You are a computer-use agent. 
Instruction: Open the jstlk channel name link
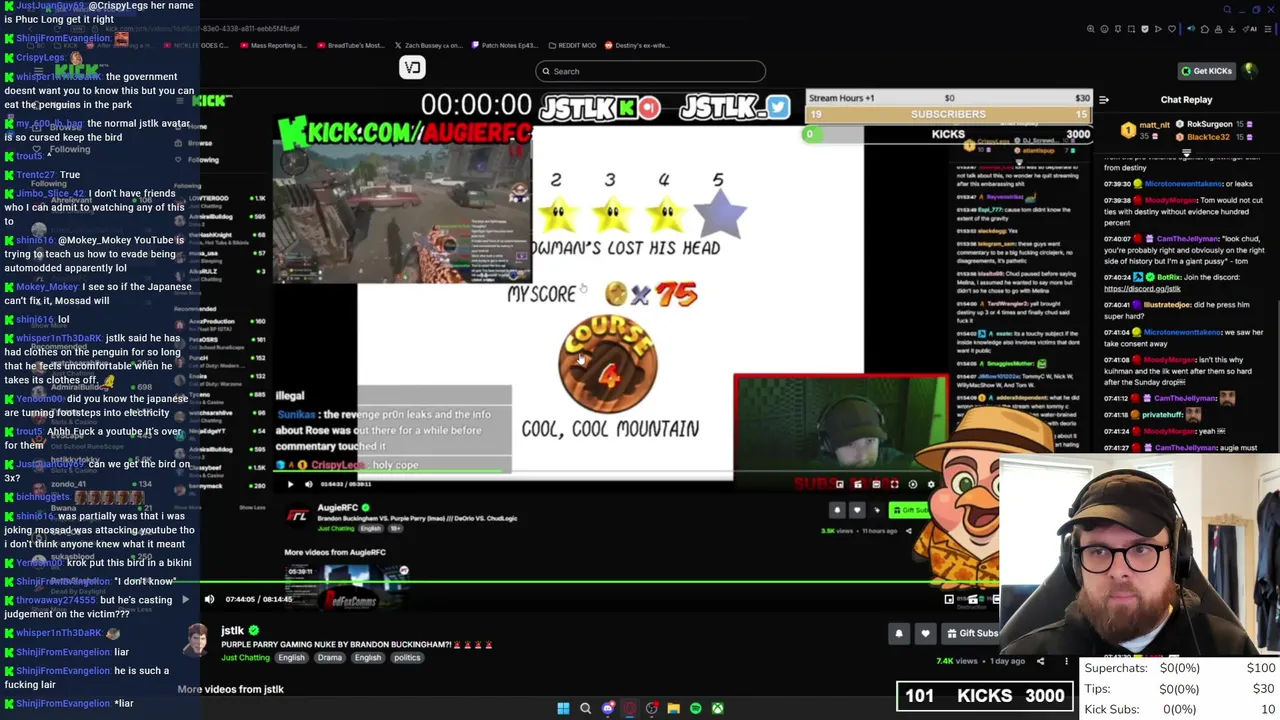pos(232,631)
